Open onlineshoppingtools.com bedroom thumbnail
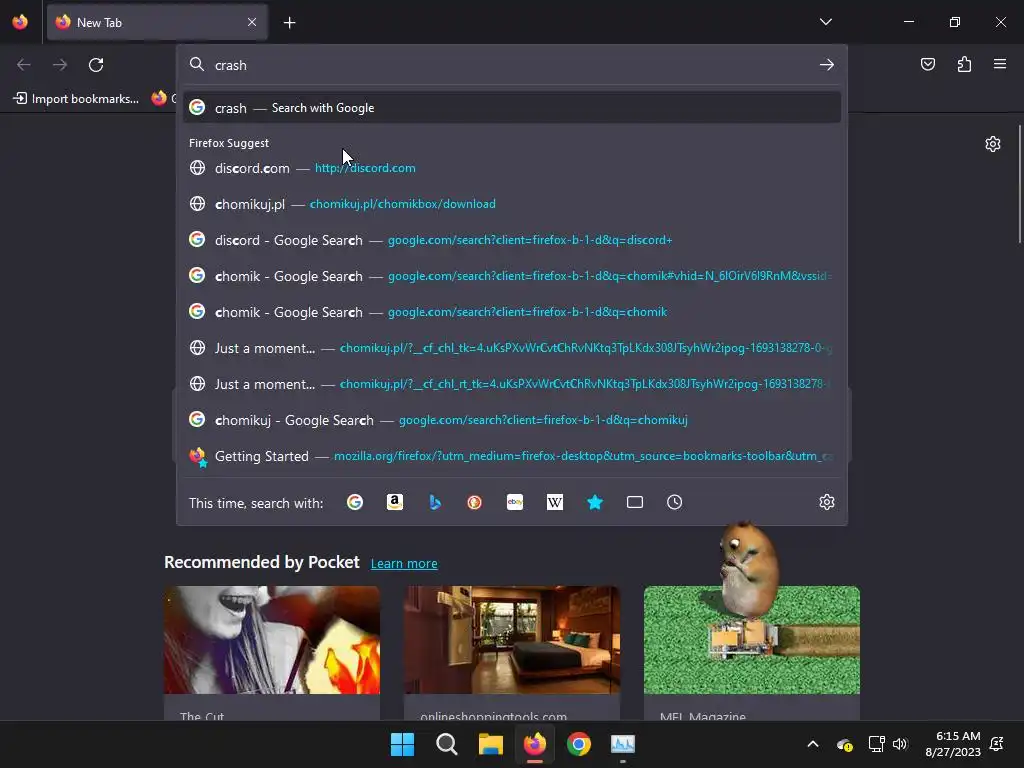Image resolution: width=1024 pixels, height=768 pixels. 512,640
